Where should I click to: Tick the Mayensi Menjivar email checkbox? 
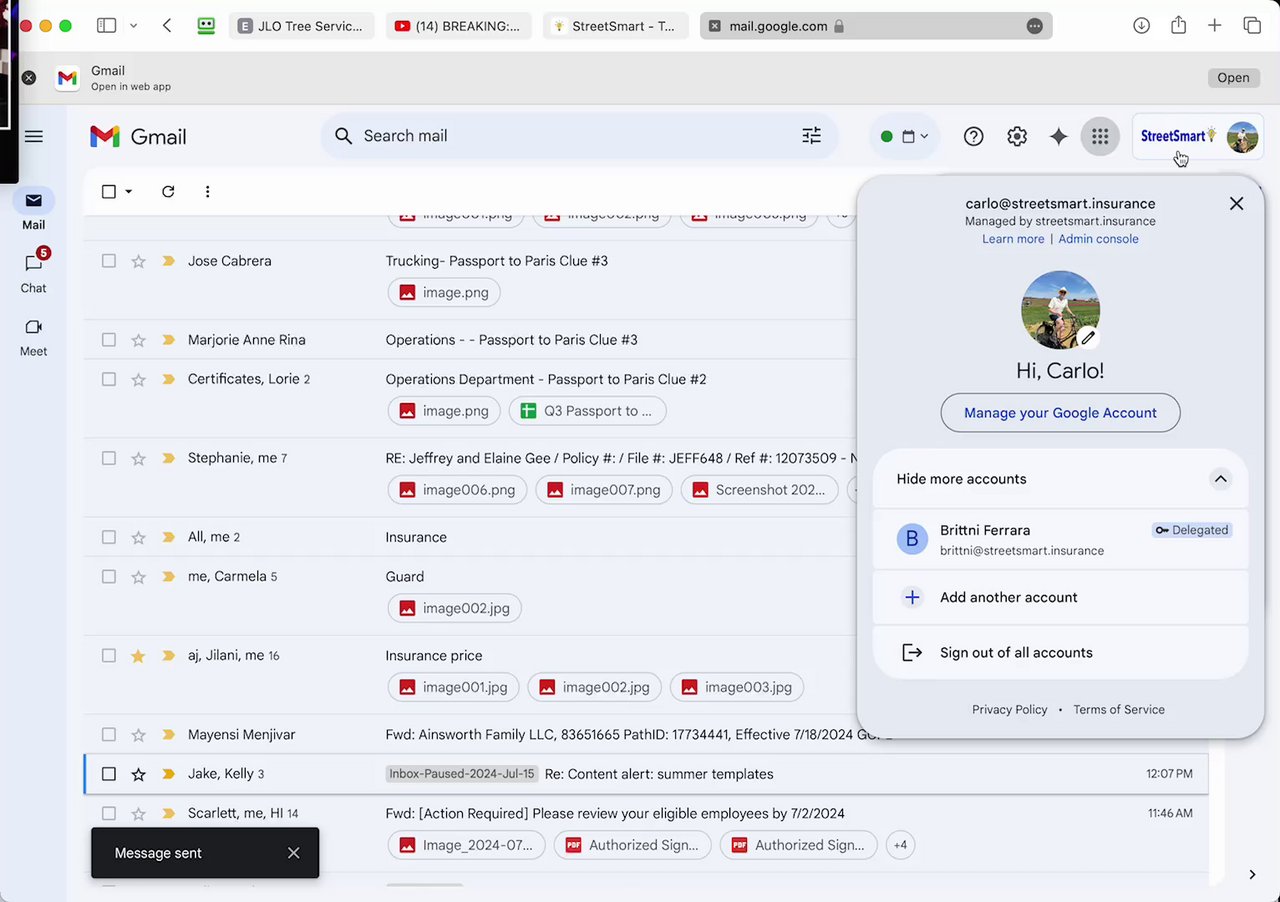[109, 735]
